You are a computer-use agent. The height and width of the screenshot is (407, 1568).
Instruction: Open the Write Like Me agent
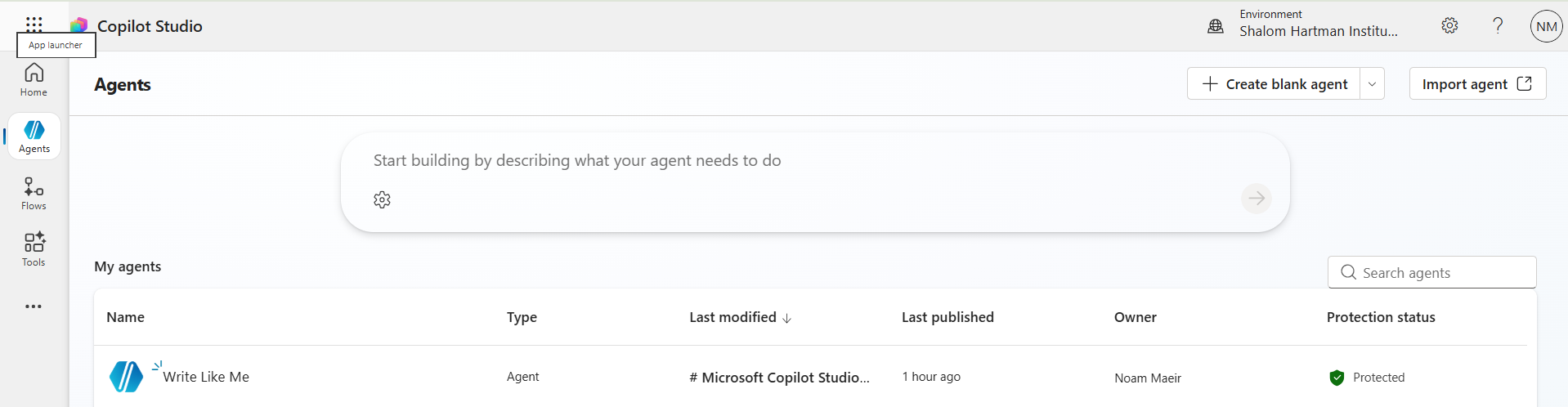coord(206,377)
